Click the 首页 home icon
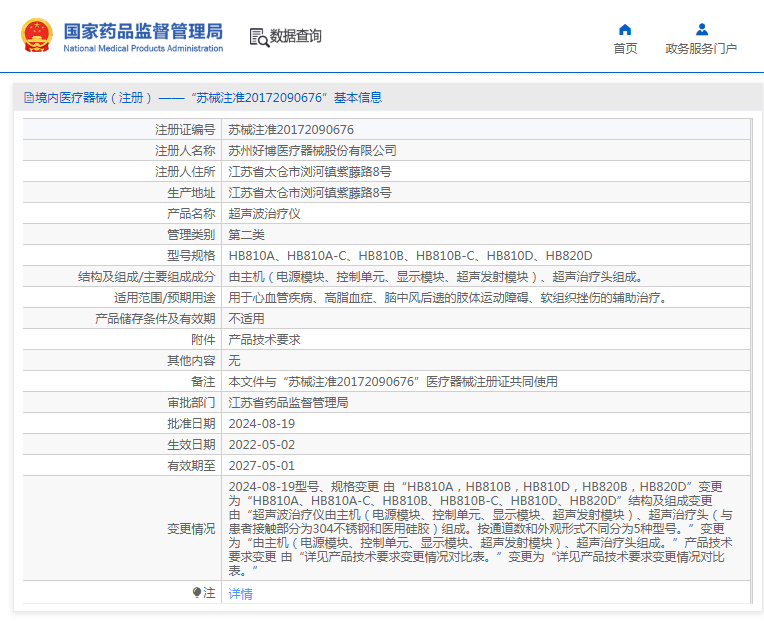 (625, 30)
